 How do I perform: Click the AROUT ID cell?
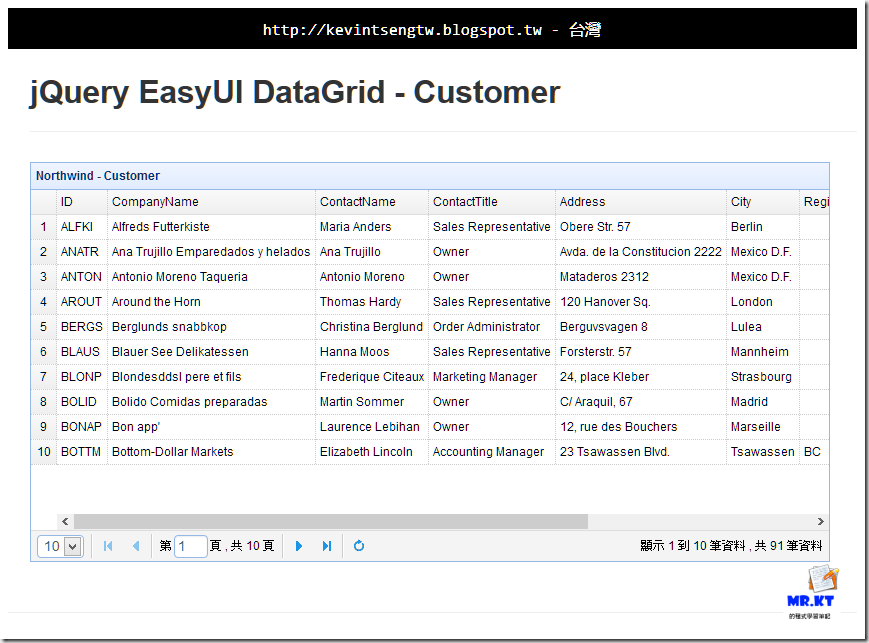(81, 302)
